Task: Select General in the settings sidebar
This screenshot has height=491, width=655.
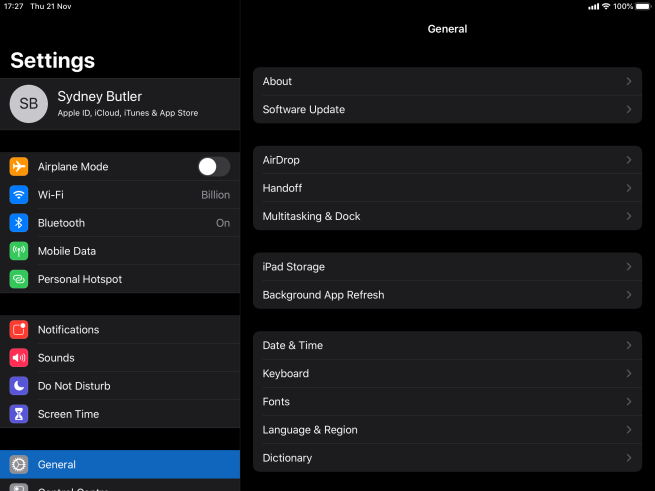Action: (120, 464)
